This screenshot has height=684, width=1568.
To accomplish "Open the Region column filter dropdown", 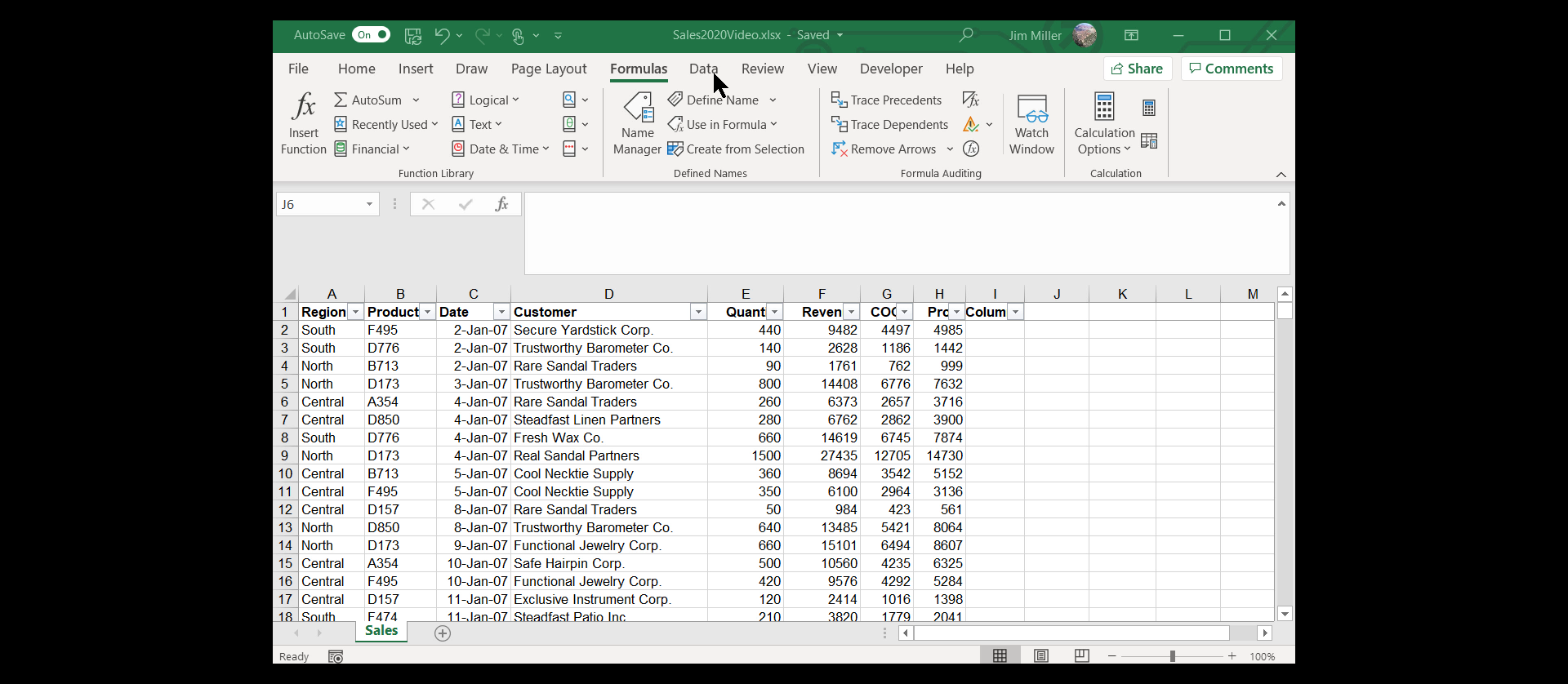I will 355,313.
